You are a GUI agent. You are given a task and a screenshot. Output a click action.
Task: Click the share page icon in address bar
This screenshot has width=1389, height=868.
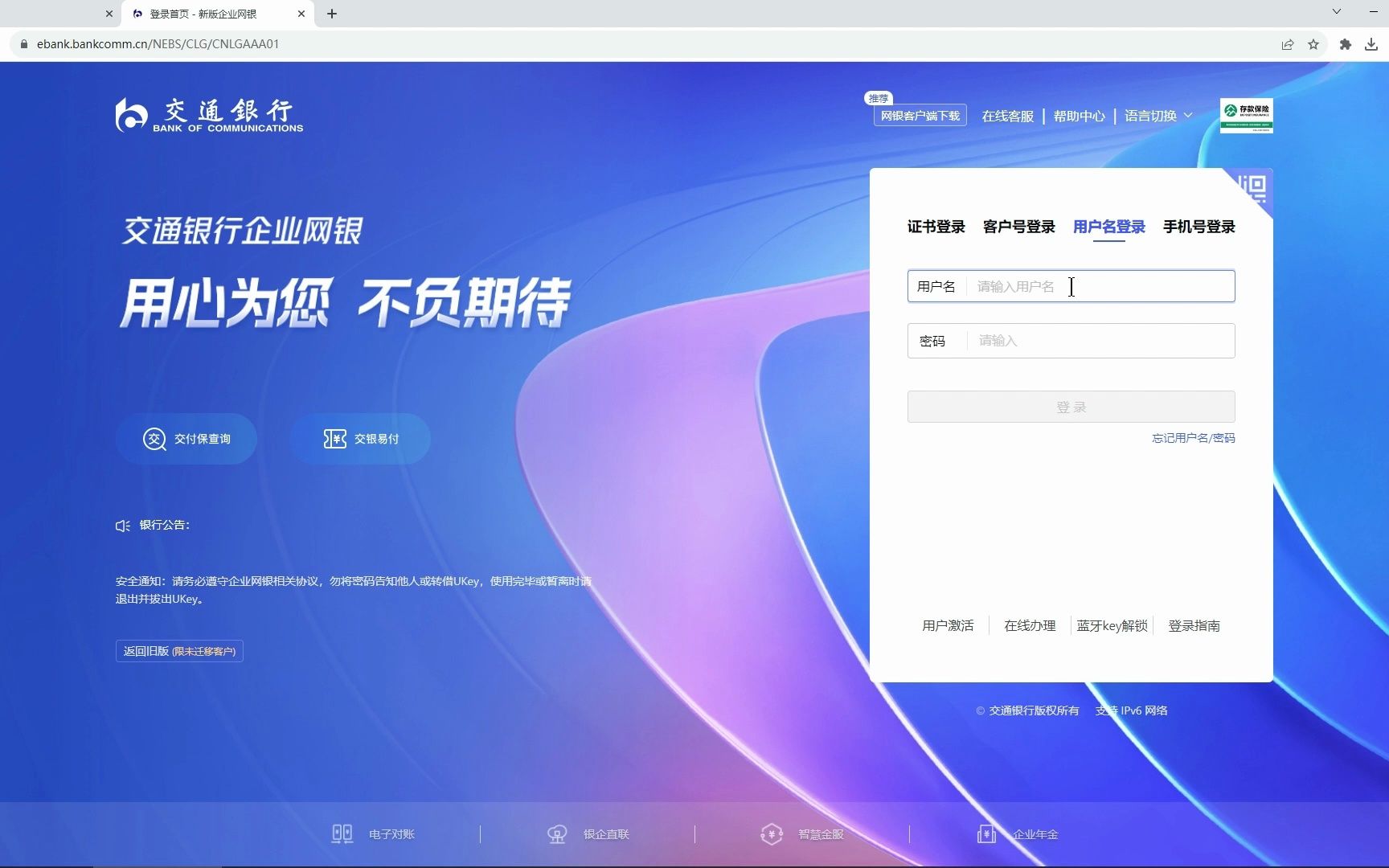pyautogui.click(x=1288, y=44)
